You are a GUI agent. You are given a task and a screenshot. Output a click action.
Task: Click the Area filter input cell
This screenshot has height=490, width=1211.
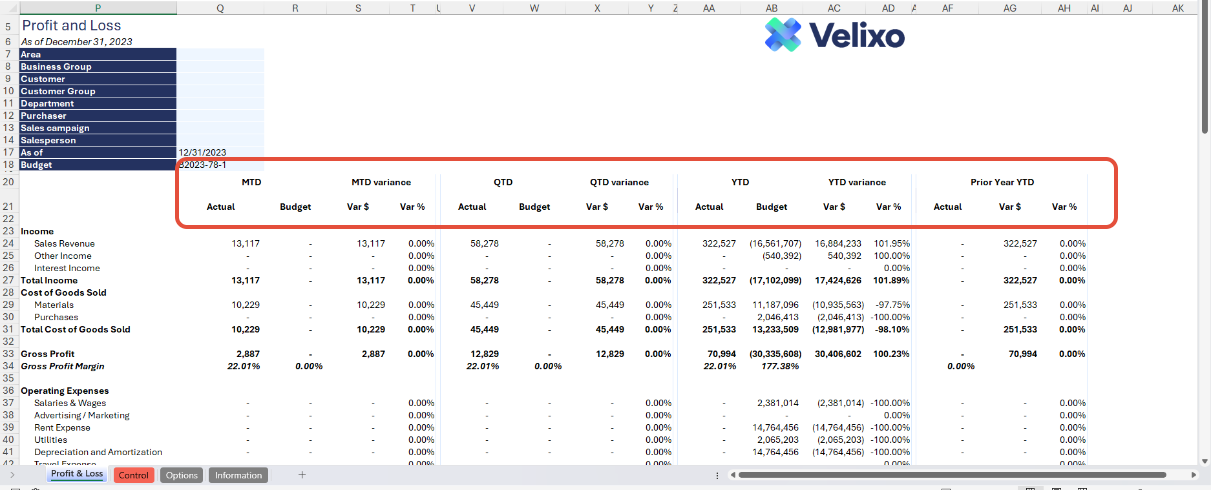click(220, 54)
